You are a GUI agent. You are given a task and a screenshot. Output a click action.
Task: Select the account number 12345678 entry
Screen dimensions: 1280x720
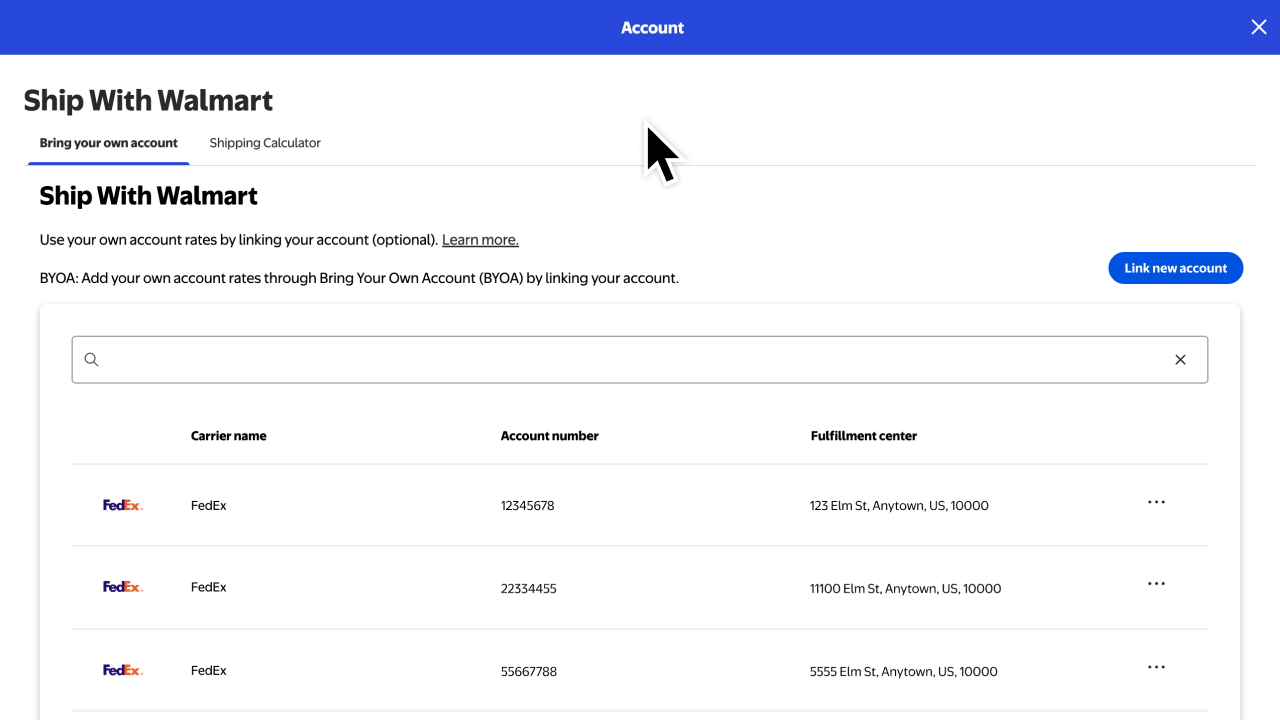[527, 505]
